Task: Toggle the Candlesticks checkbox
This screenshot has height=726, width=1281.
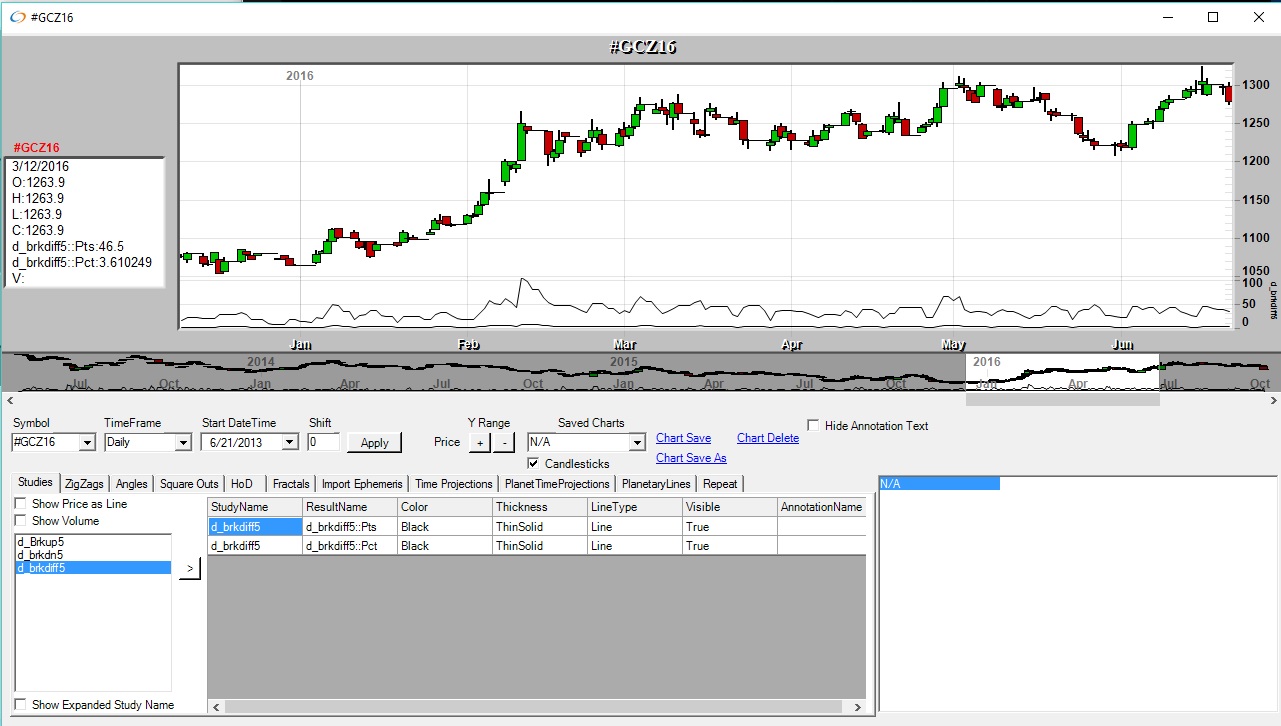Action: coord(533,464)
